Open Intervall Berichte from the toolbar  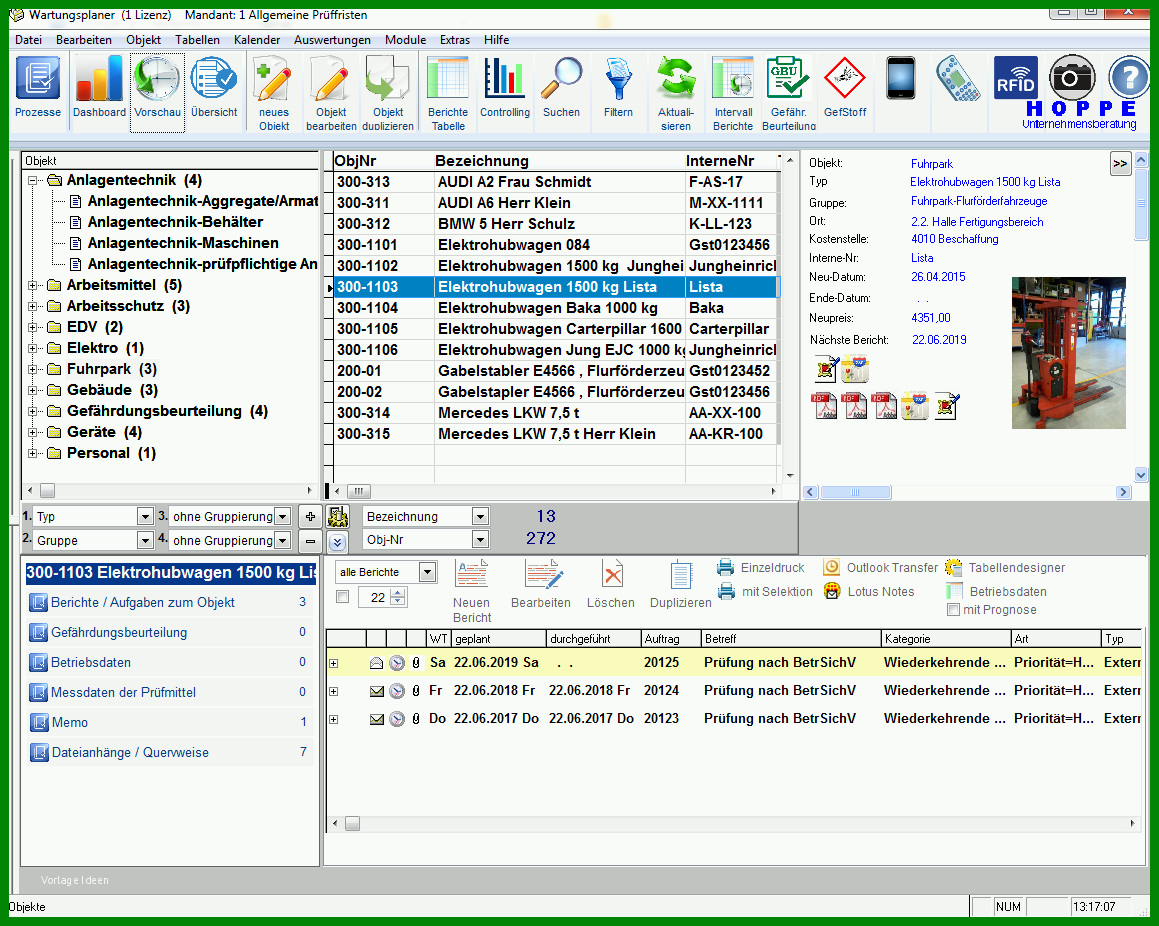point(733,95)
